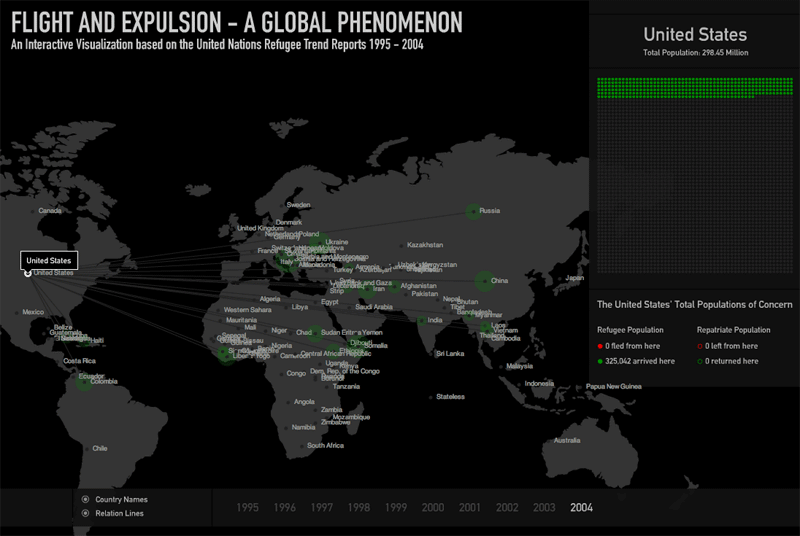
Task: Select year 2002 on the timeline
Action: point(507,507)
